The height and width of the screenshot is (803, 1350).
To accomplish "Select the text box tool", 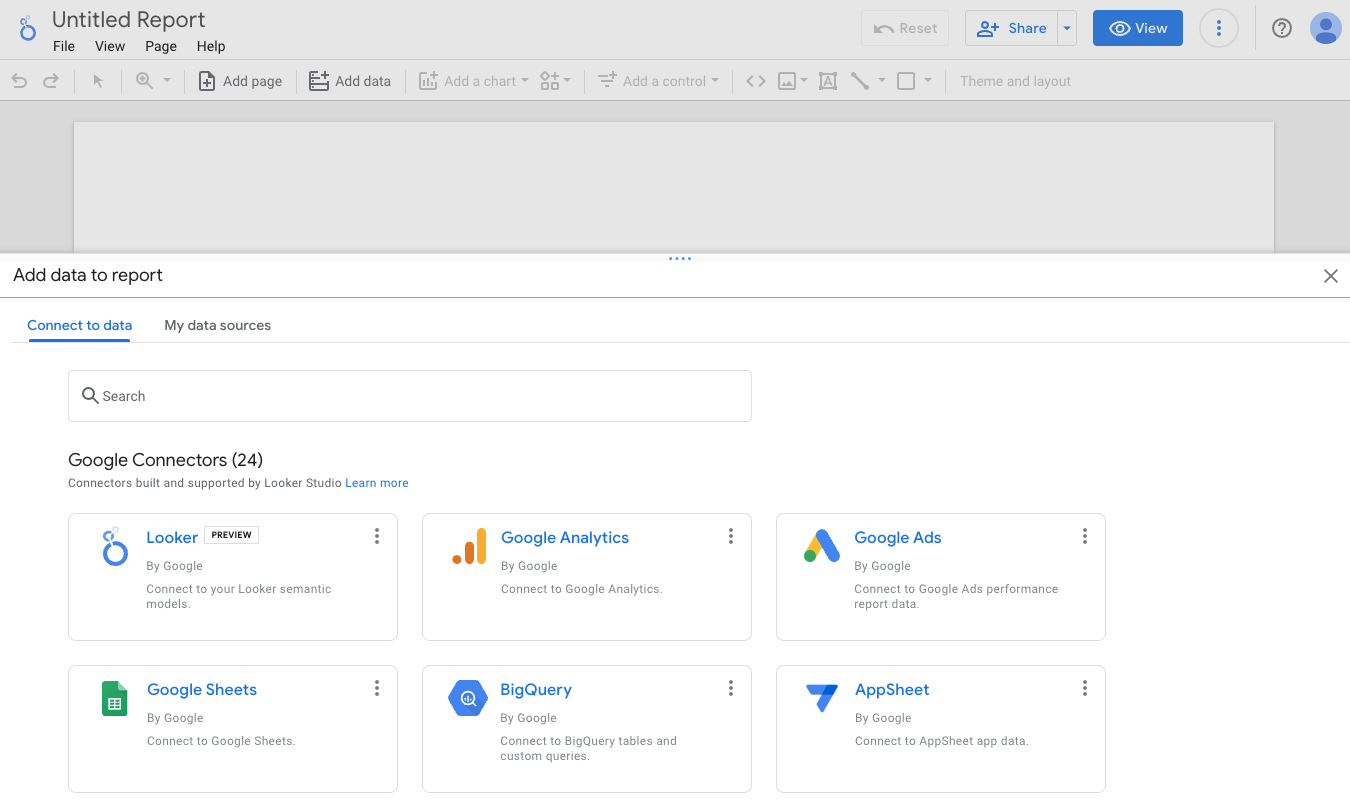I will tap(828, 81).
